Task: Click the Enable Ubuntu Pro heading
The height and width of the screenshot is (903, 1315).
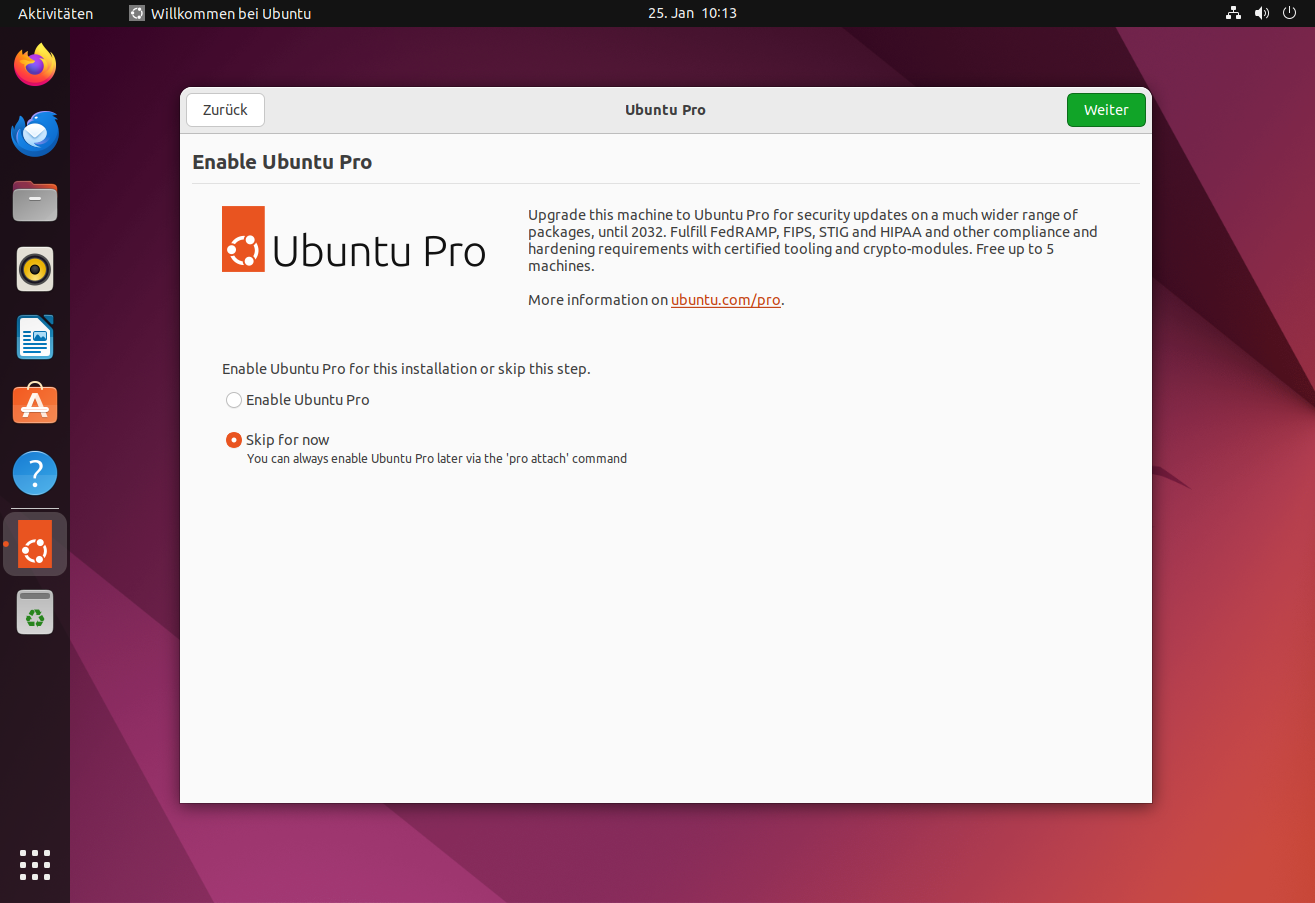Action: point(282,162)
